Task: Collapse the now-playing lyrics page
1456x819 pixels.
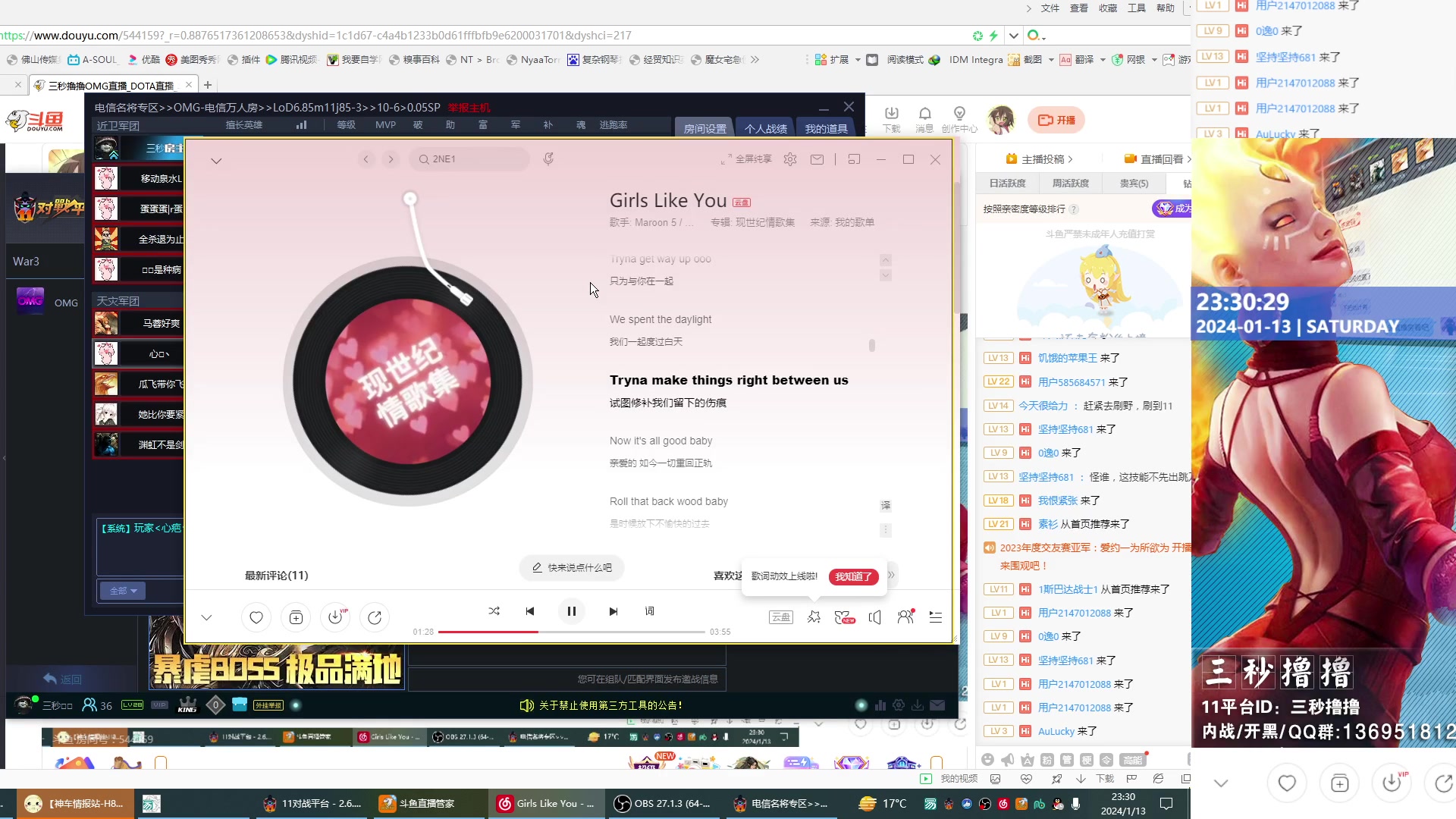Action: (x=216, y=161)
